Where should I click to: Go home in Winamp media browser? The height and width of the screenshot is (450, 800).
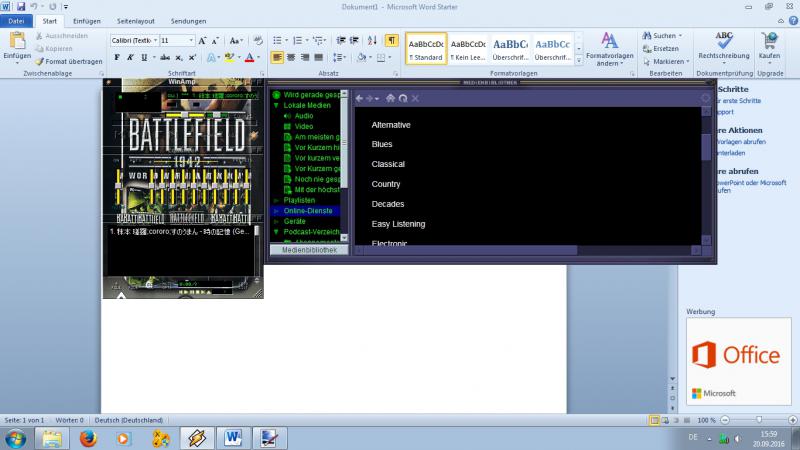[x=390, y=98]
